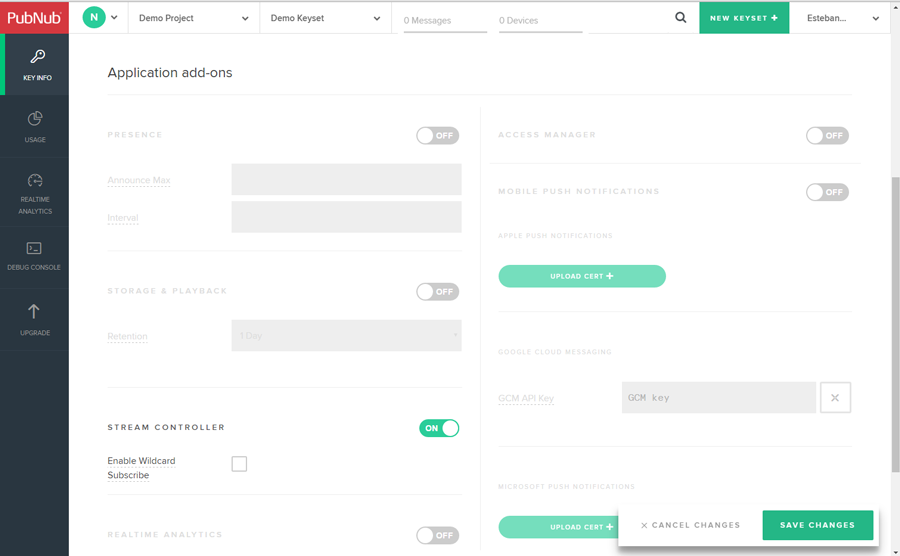Expand the Demo Keyset dropdown
Viewport: 900px width, 556px height.
(x=325, y=18)
